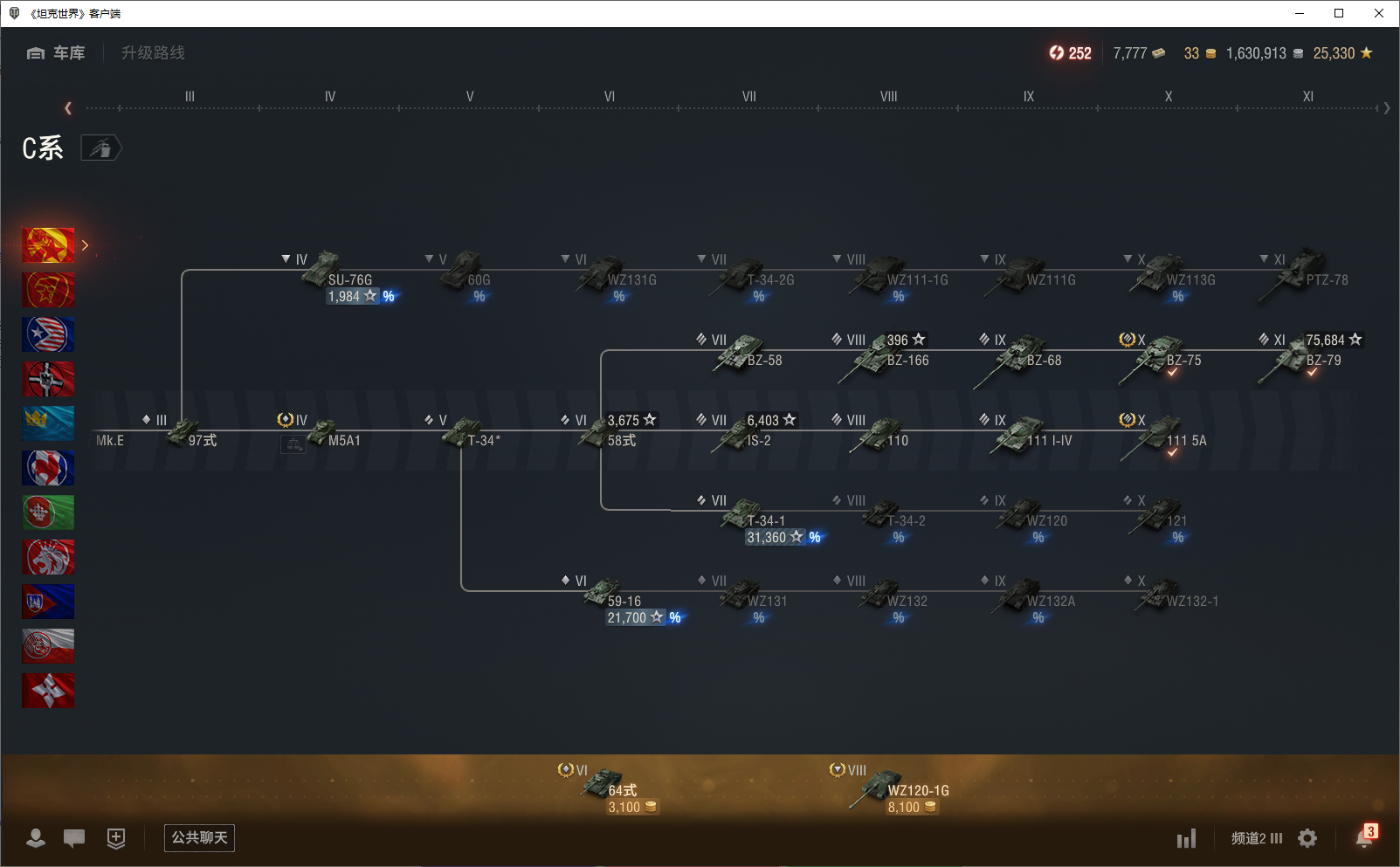This screenshot has height=867, width=1400.
Task: Select the Chinese nation flag with yellow star
Action: 48,245
